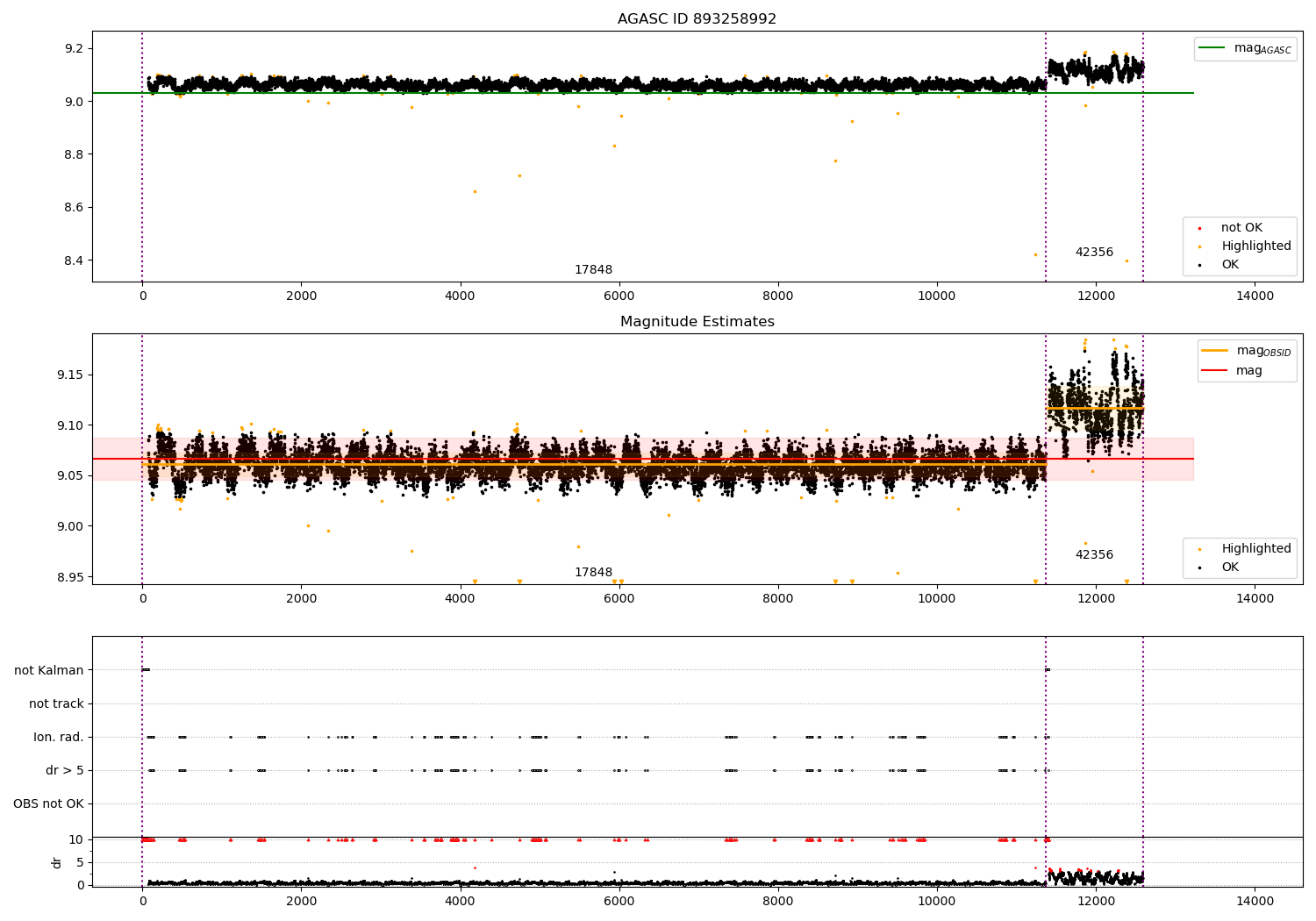Click the 'dr > 5' row label
The image size is (1316, 921).
tap(65, 770)
